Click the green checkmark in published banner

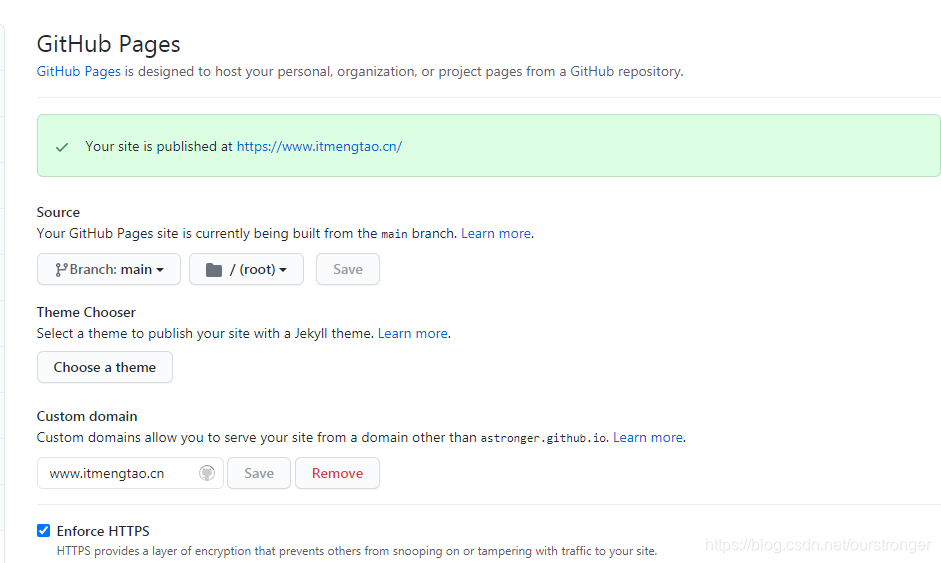(x=62, y=147)
